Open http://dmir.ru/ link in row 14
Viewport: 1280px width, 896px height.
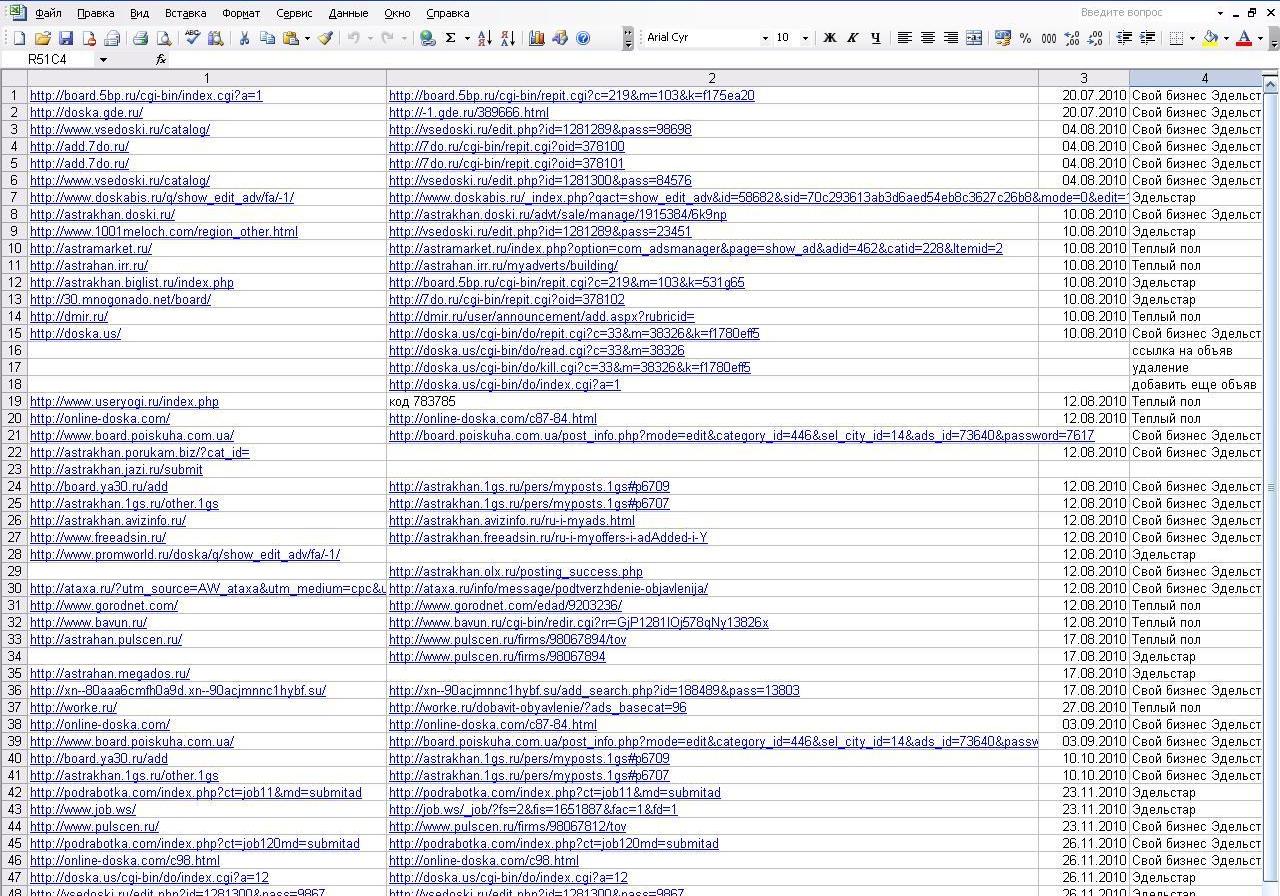point(69,316)
